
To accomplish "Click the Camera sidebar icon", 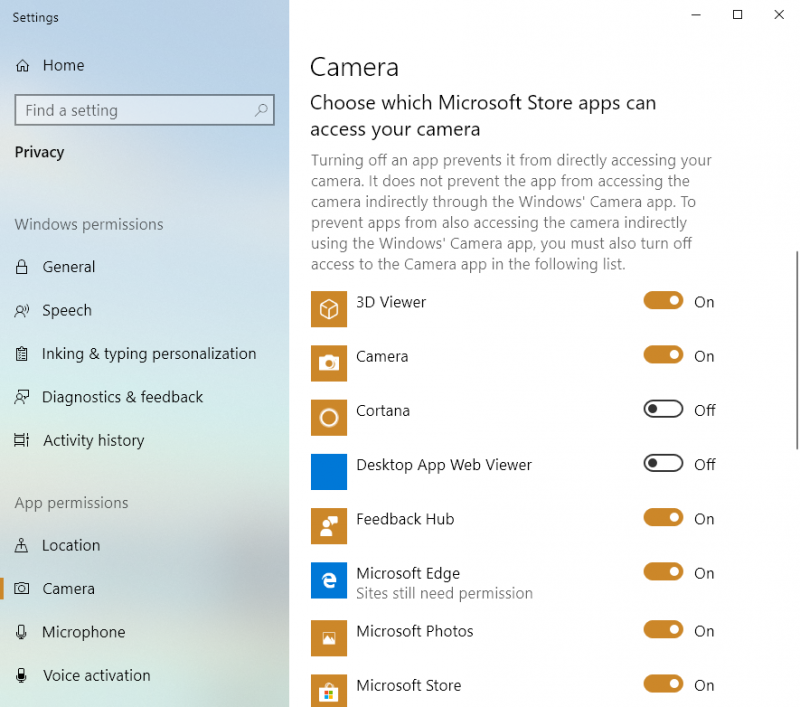I will click(21, 589).
